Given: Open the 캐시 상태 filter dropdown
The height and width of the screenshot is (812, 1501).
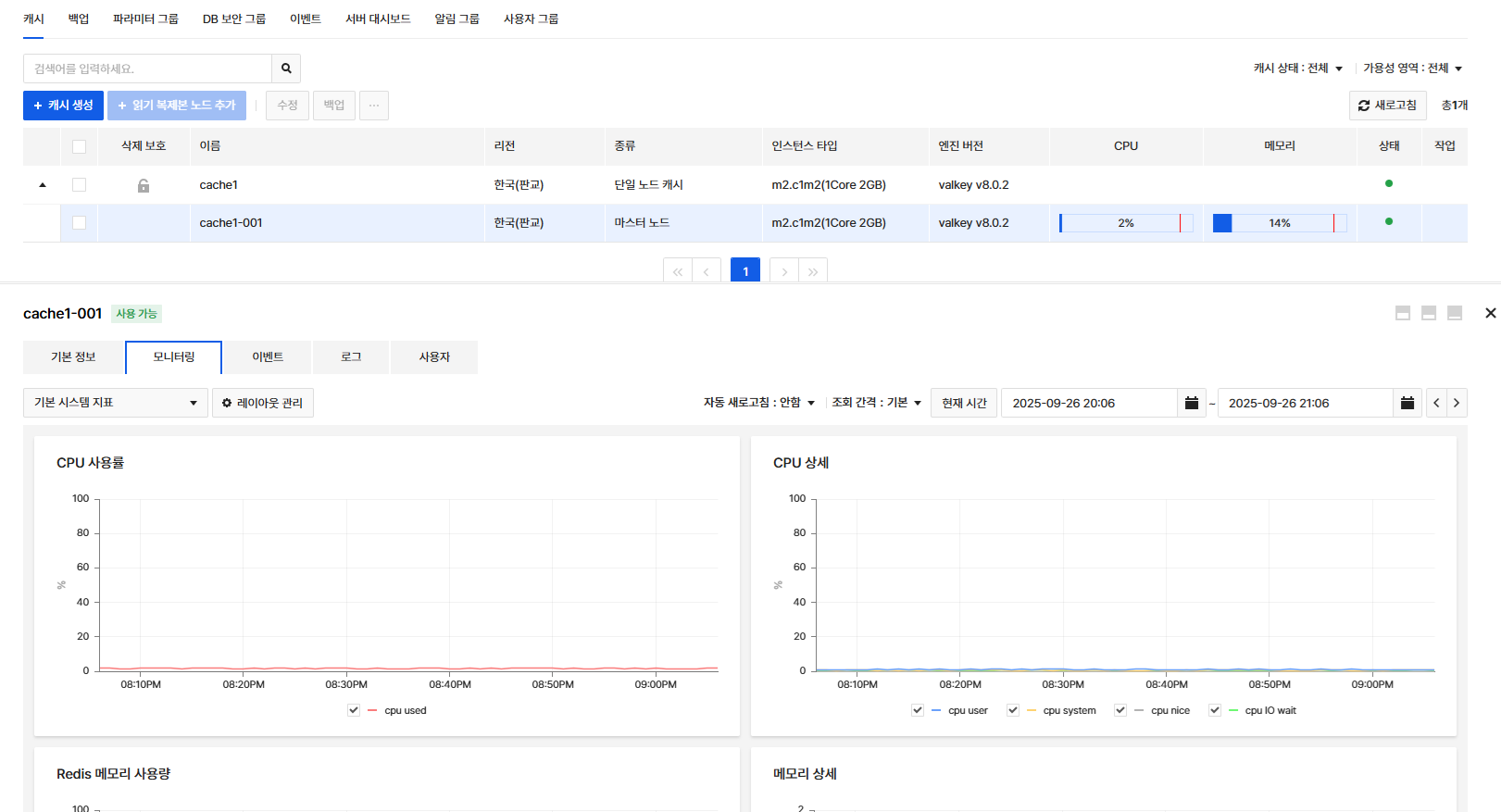Looking at the screenshot, I should point(1297,69).
